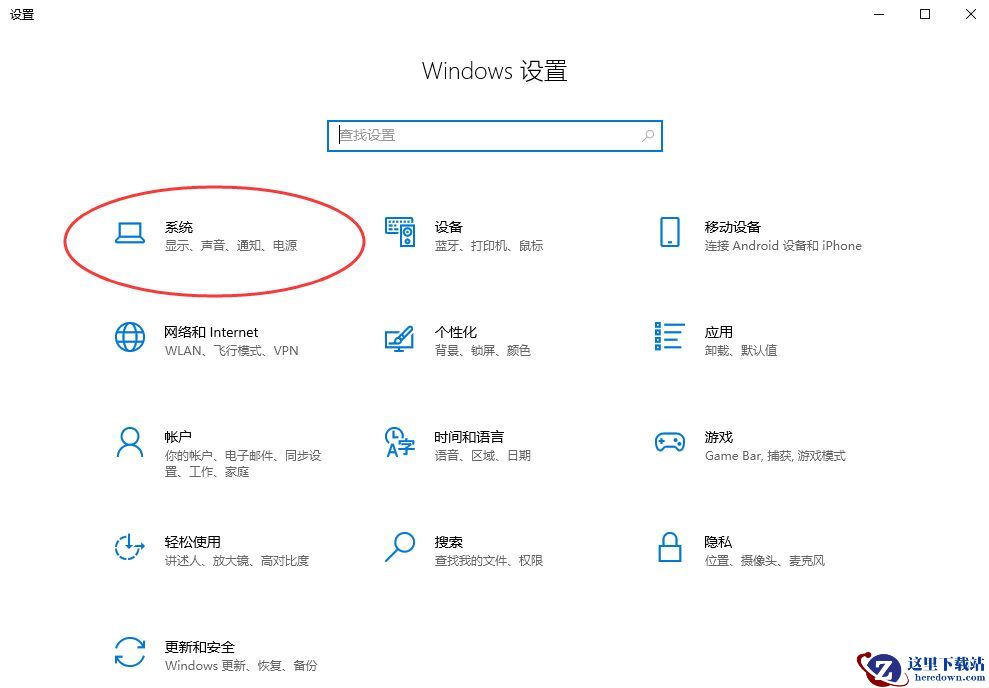
Task: Click the text 连接 Android 设备和 iPhone
Action: click(x=783, y=245)
